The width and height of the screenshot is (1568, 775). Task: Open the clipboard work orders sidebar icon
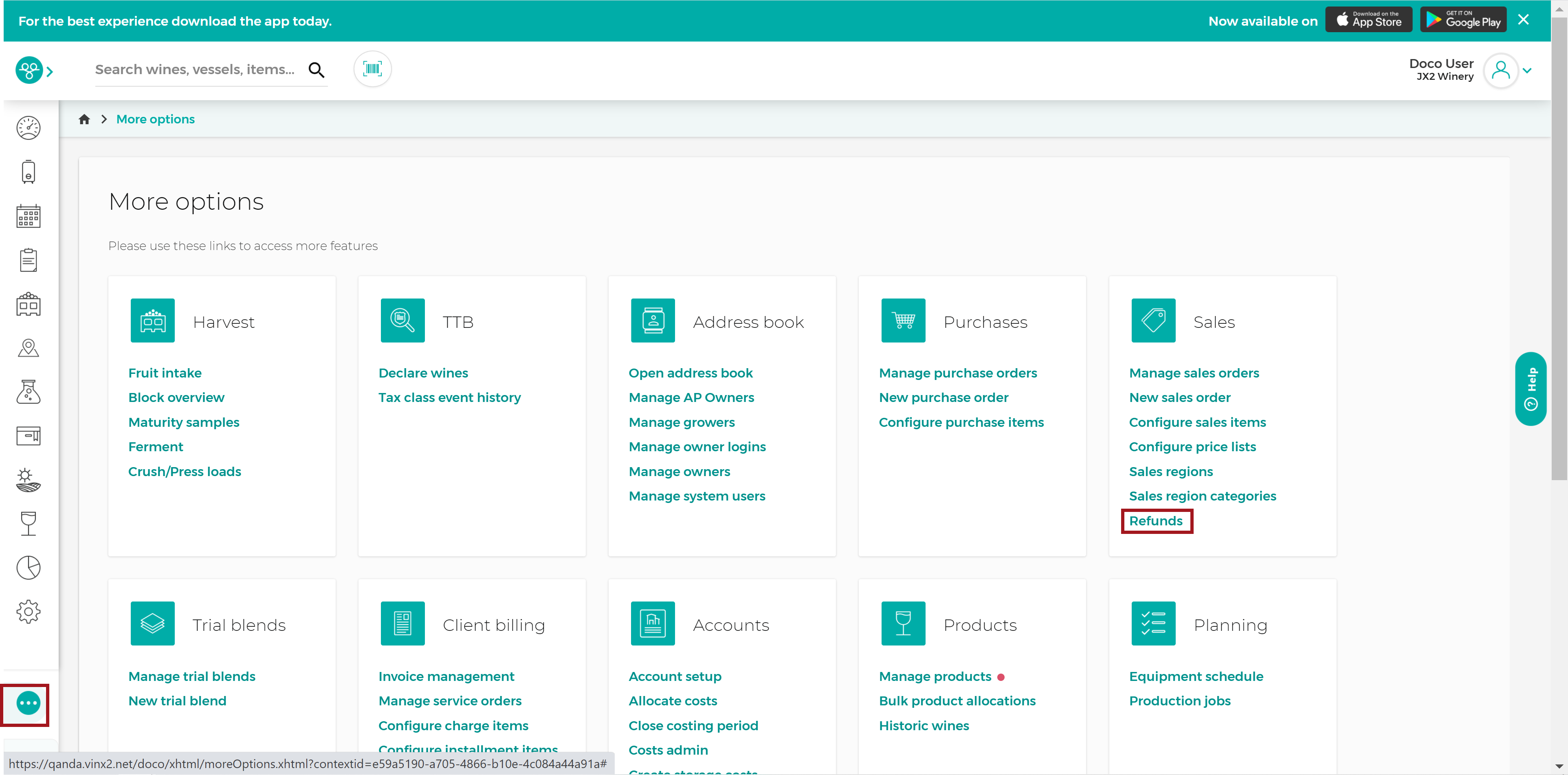coord(29,260)
